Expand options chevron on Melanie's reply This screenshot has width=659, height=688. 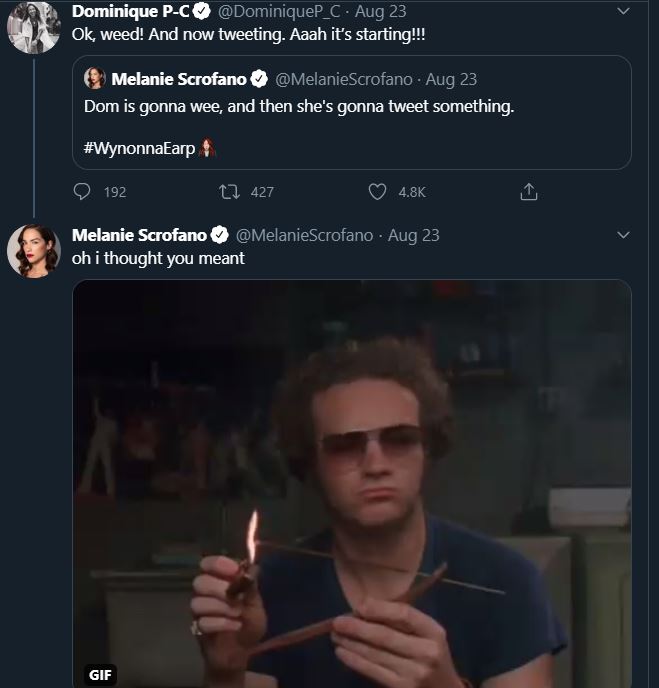tap(624, 235)
